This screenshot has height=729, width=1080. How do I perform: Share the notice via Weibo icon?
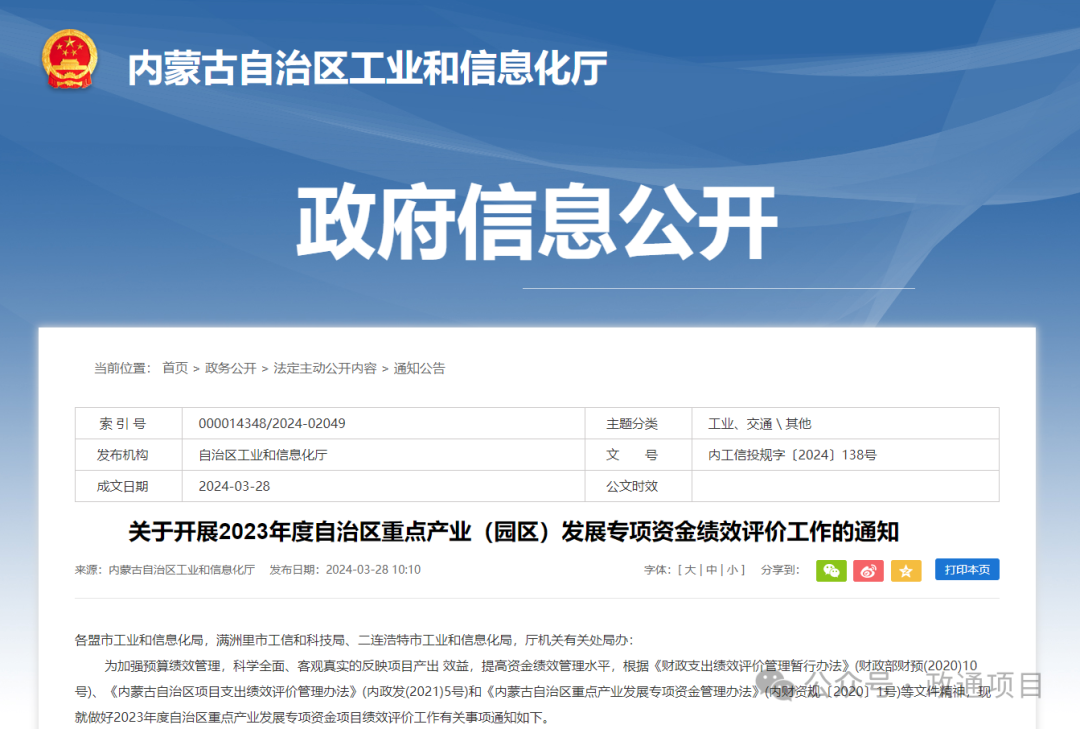tap(869, 571)
